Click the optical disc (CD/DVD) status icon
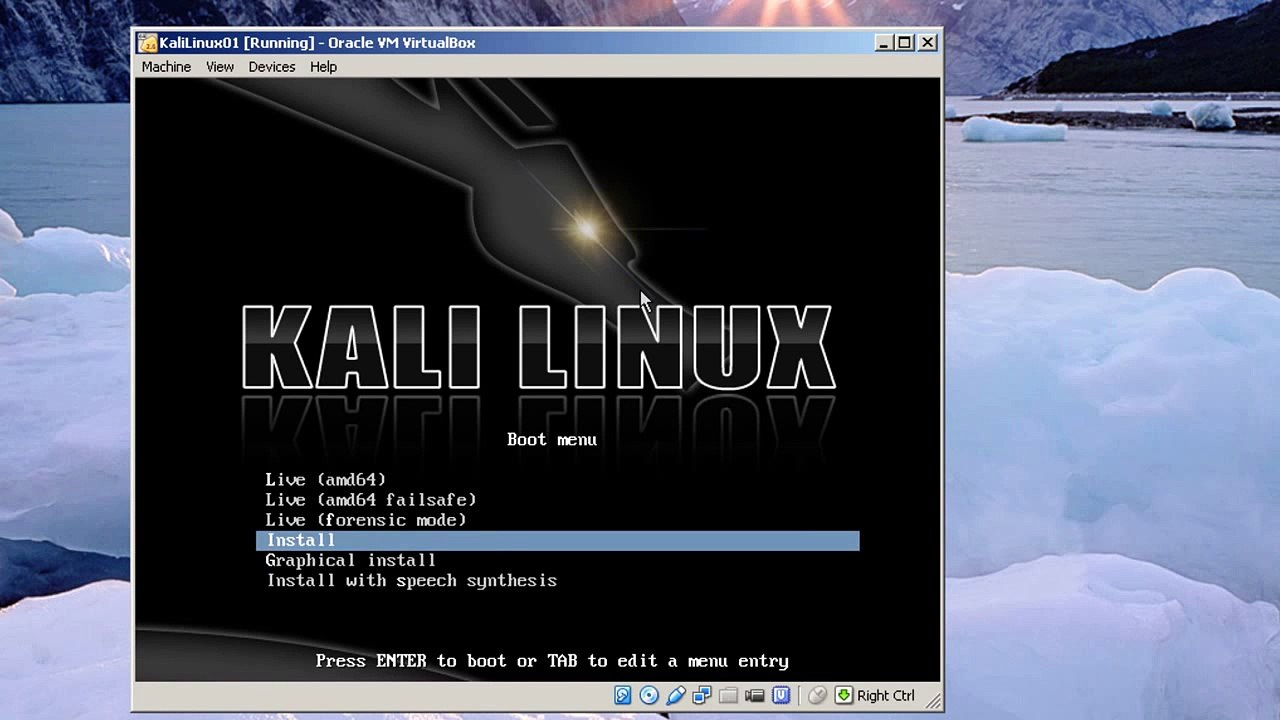The width and height of the screenshot is (1280, 720). 649,695
